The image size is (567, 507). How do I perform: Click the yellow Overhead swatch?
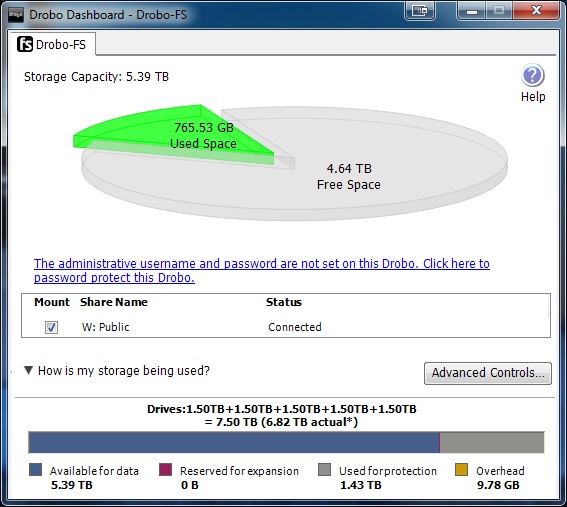[461, 470]
